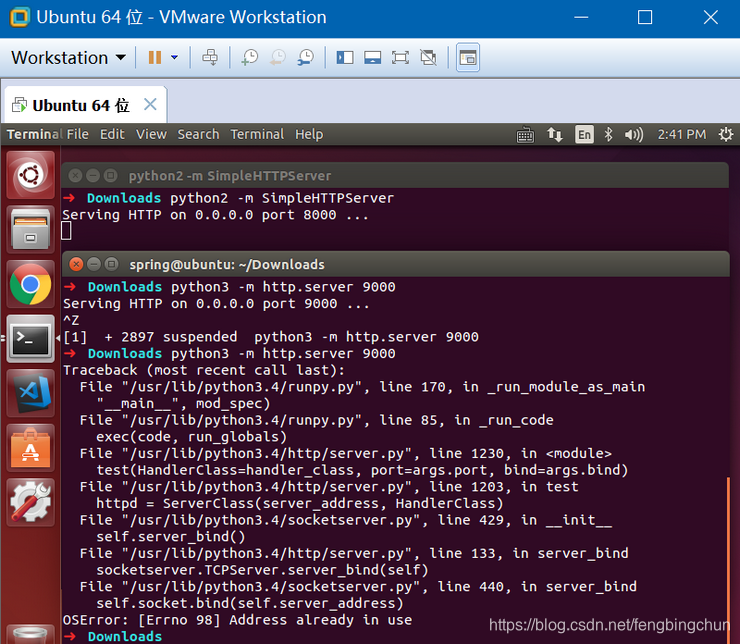Click the 2:41 PM clock
The width and height of the screenshot is (740, 644).
pyautogui.click(x=682, y=134)
